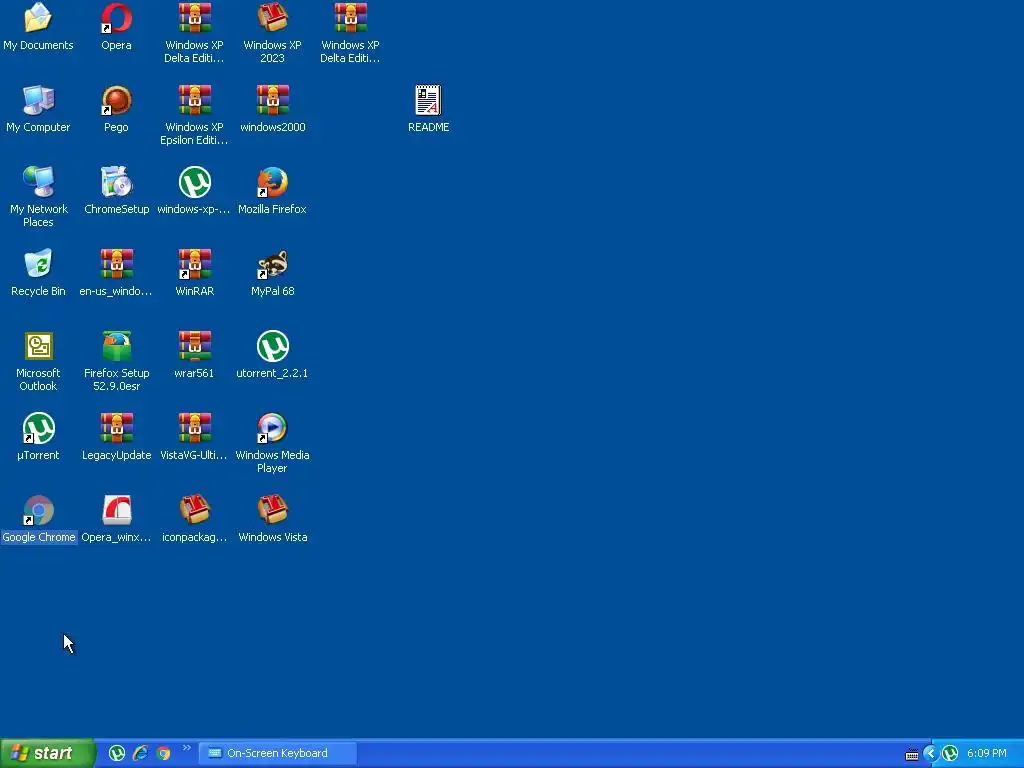Viewport: 1024px width, 768px height.
Task: Launch Chrome from the Quick Launch bar
Action: click(x=163, y=753)
